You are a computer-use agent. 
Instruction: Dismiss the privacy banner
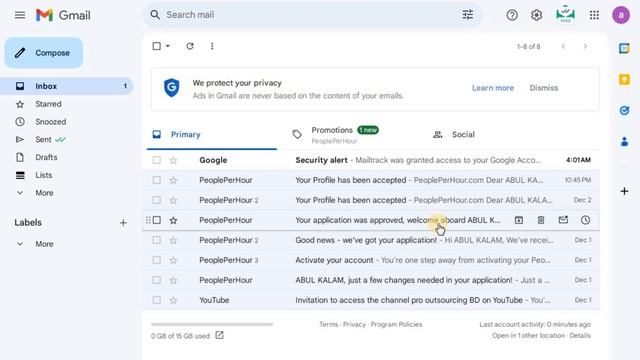click(x=544, y=88)
